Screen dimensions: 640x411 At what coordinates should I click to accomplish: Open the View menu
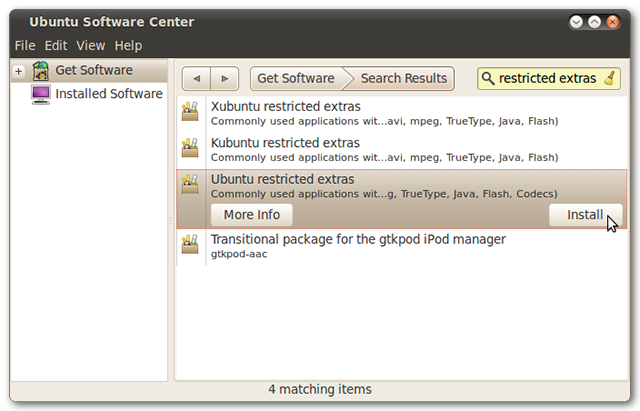pos(91,45)
